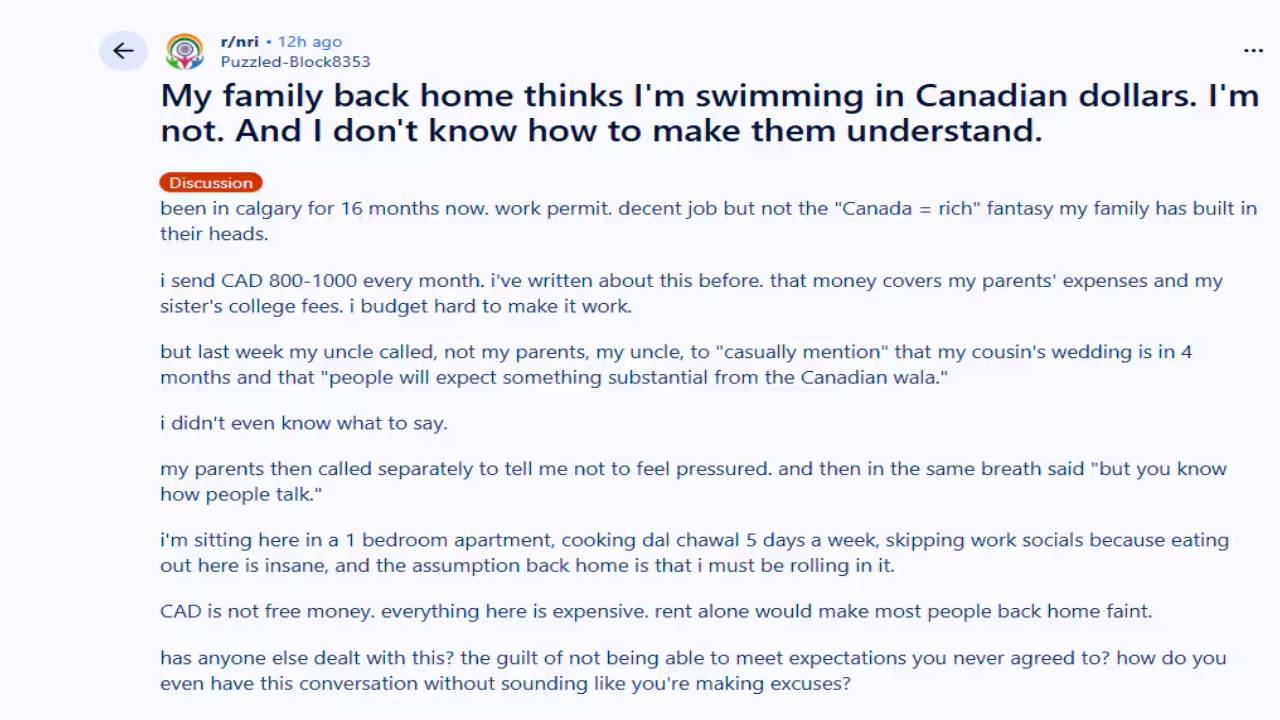Filter by the Discussion flair tag
This screenshot has width=1280, height=720.
tap(211, 183)
